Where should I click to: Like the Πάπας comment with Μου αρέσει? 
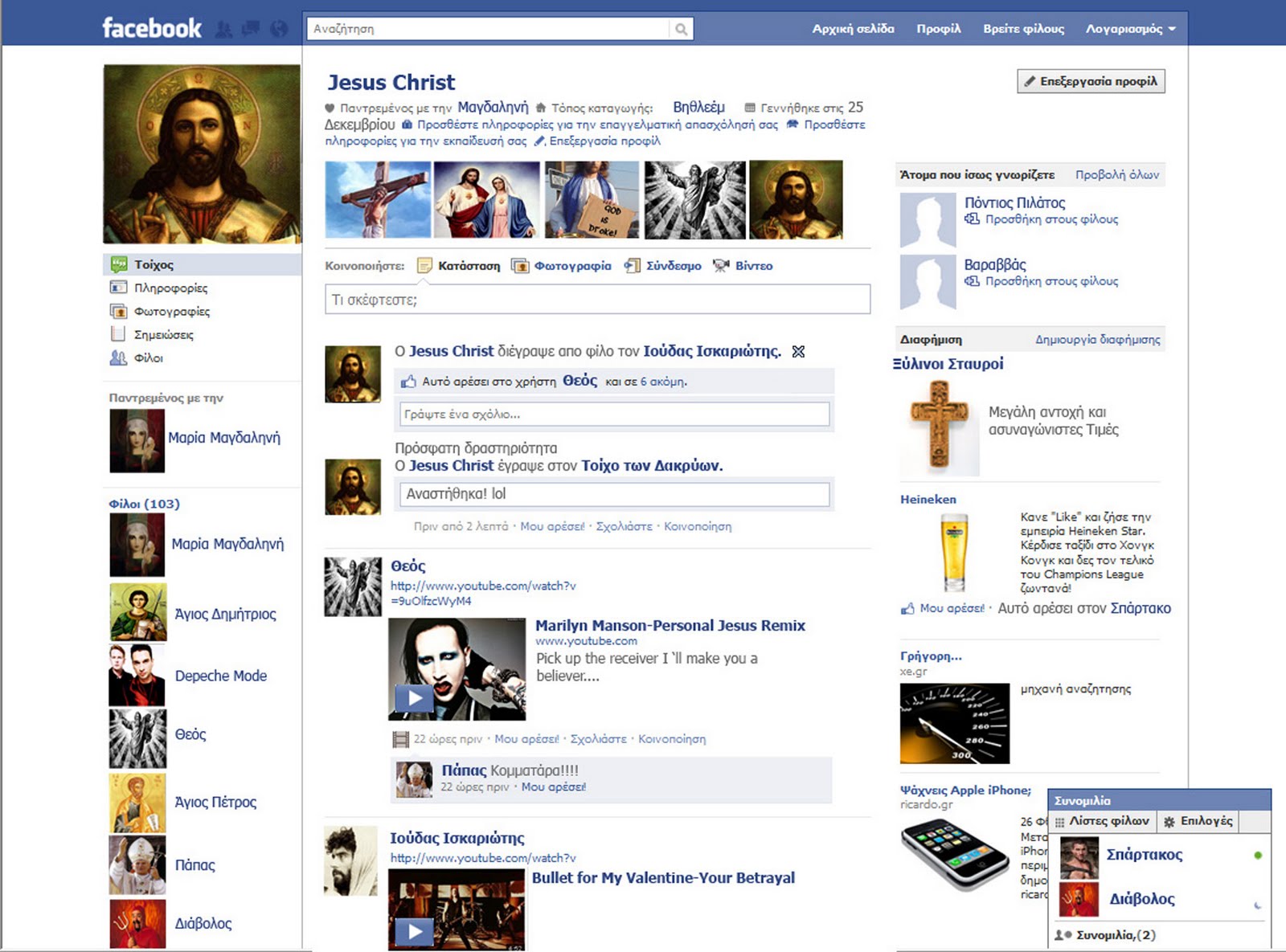[x=554, y=787]
